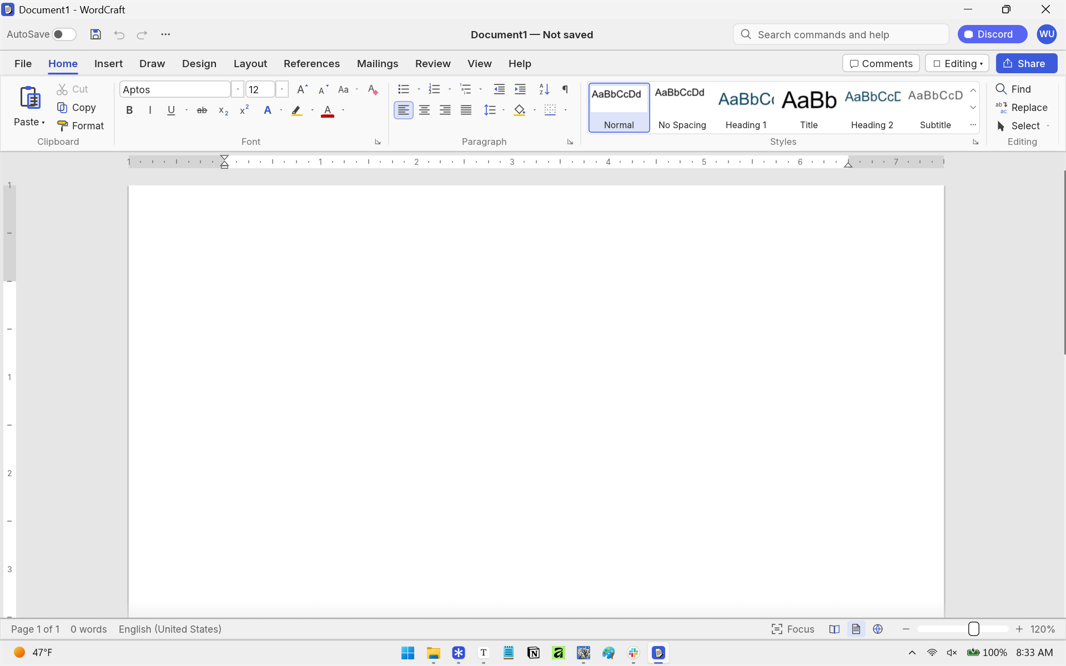
Task: Toggle the AutoSave switch
Action: point(64,34)
